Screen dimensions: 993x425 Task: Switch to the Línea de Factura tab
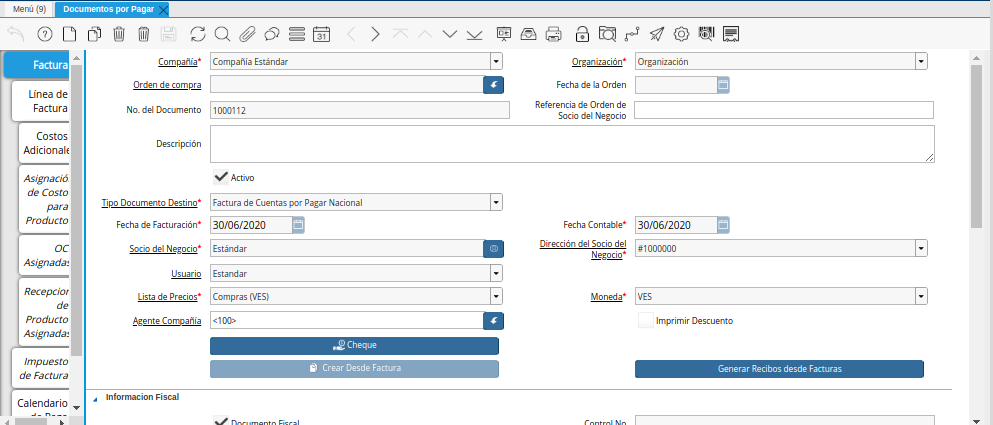(x=46, y=101)
